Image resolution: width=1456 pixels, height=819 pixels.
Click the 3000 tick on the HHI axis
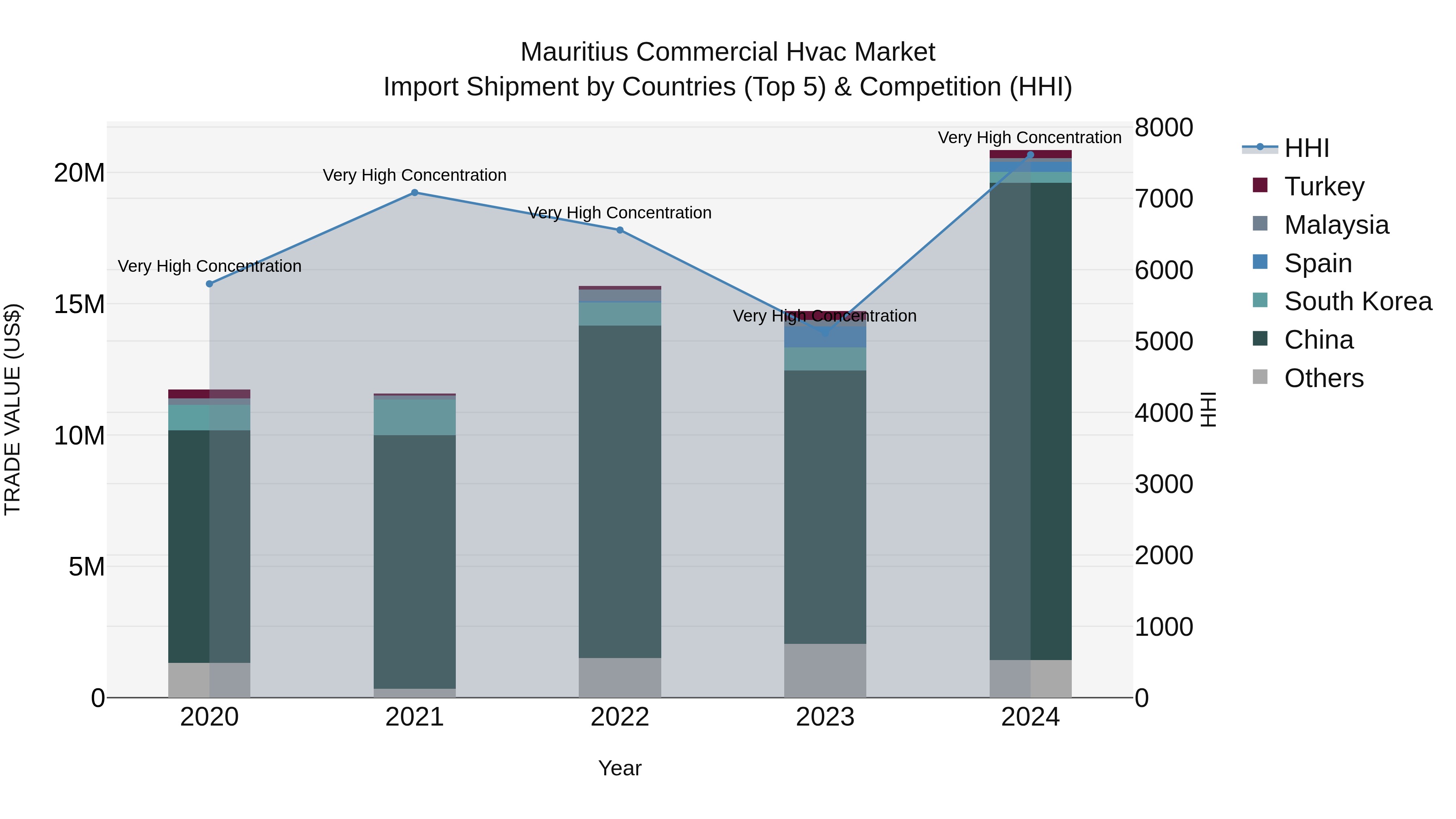[x=1164, y=485]
